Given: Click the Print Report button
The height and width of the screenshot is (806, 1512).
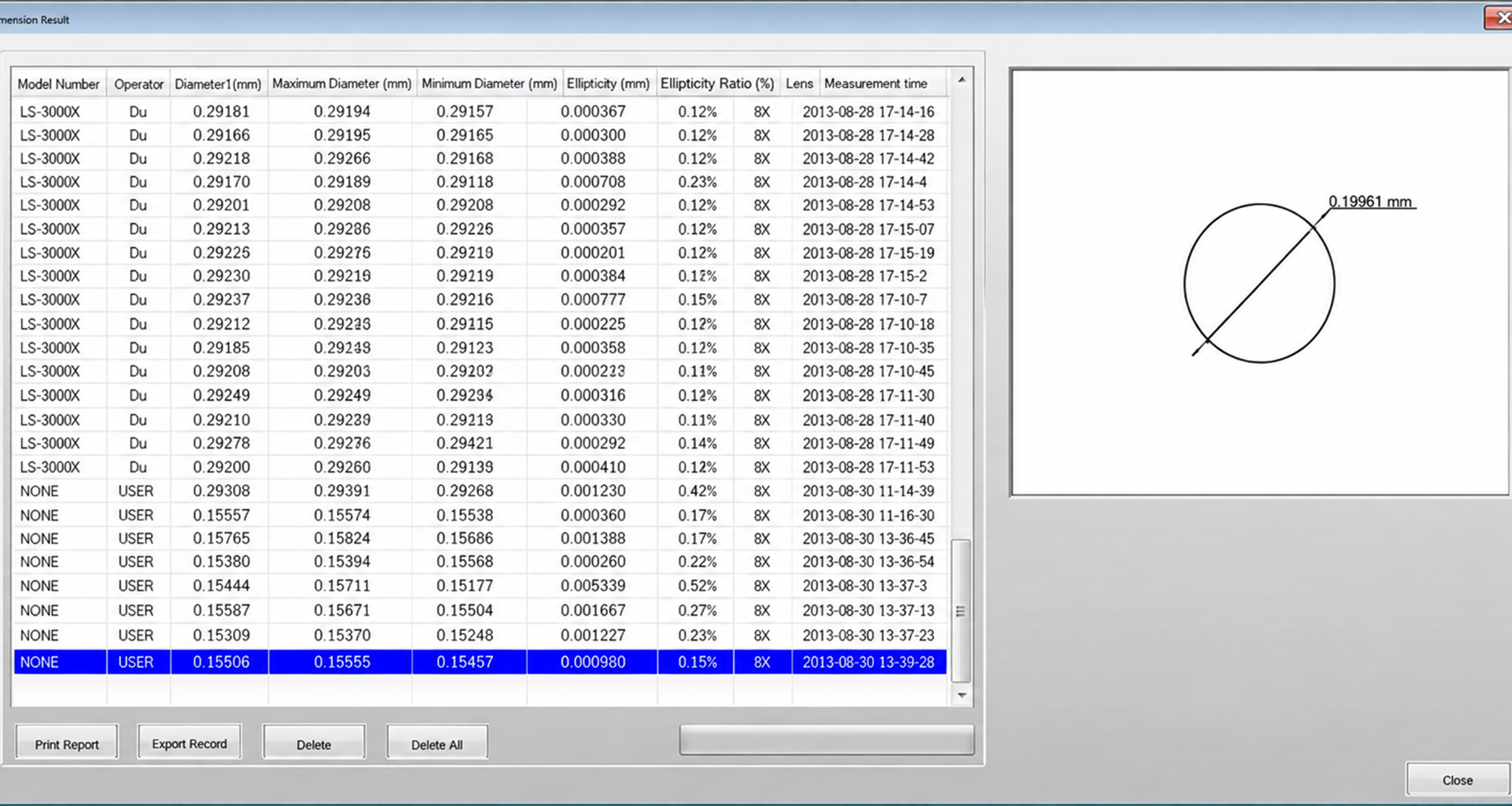Looking at the screenshot, I should point(66,743).
